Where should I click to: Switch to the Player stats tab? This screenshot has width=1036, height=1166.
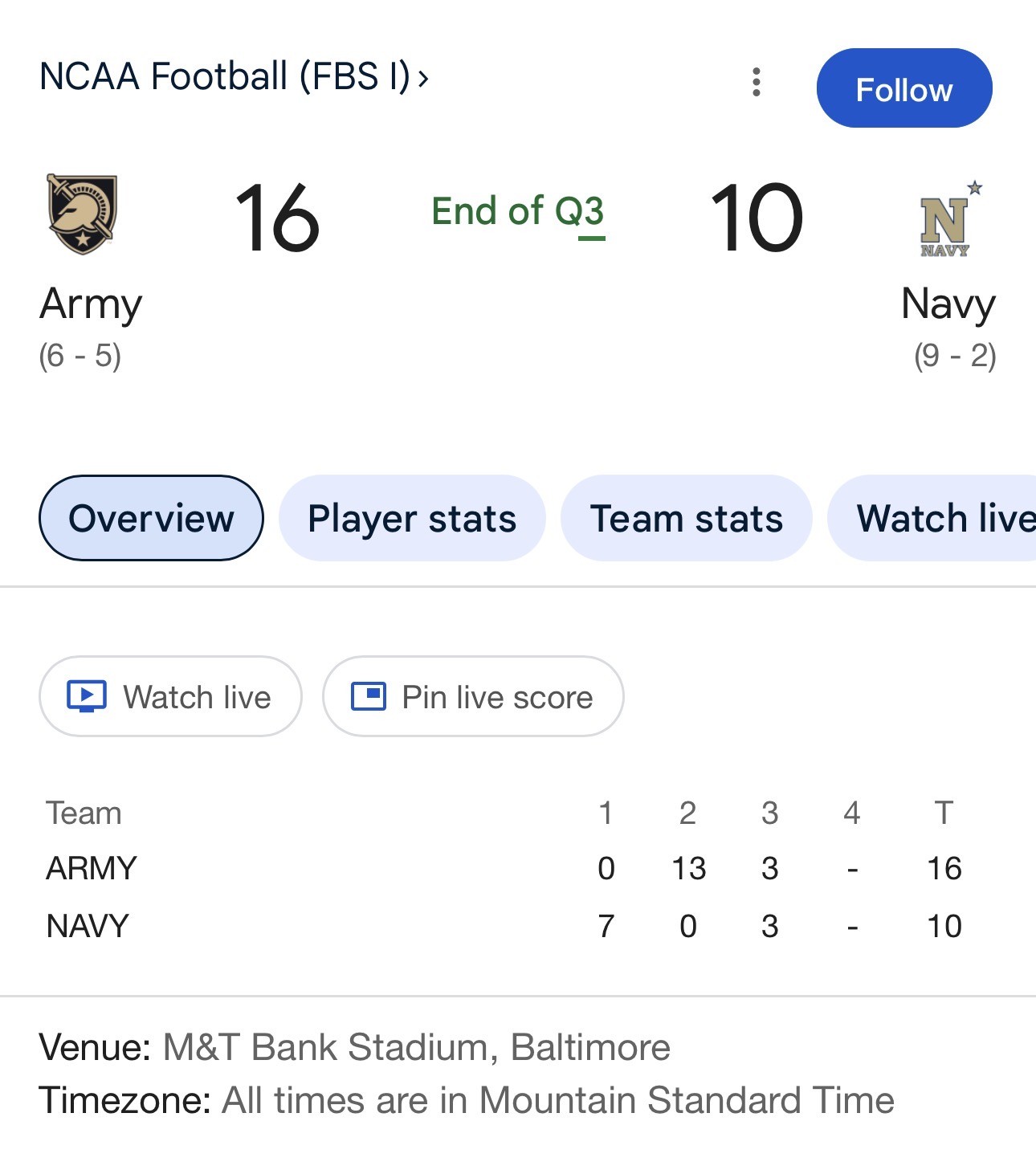point(412,518)
